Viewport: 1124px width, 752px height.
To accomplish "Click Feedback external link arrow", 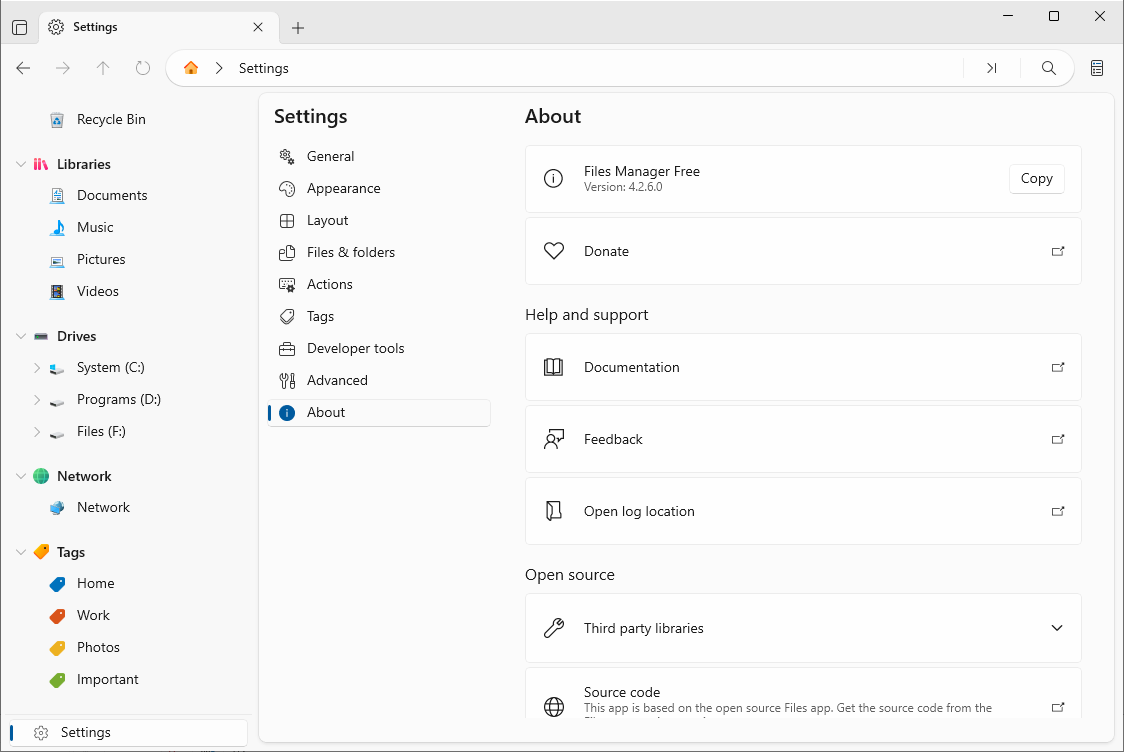I will point(1058,439).
